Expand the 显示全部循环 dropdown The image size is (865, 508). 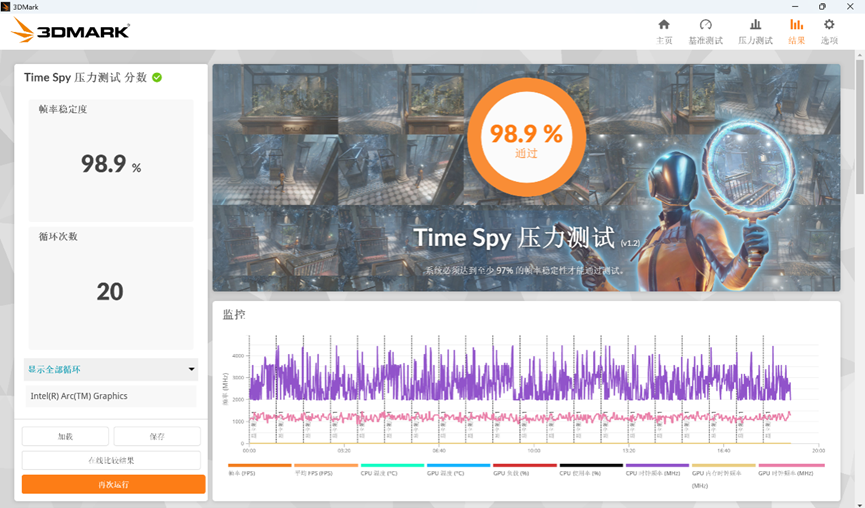click(110, 370)
